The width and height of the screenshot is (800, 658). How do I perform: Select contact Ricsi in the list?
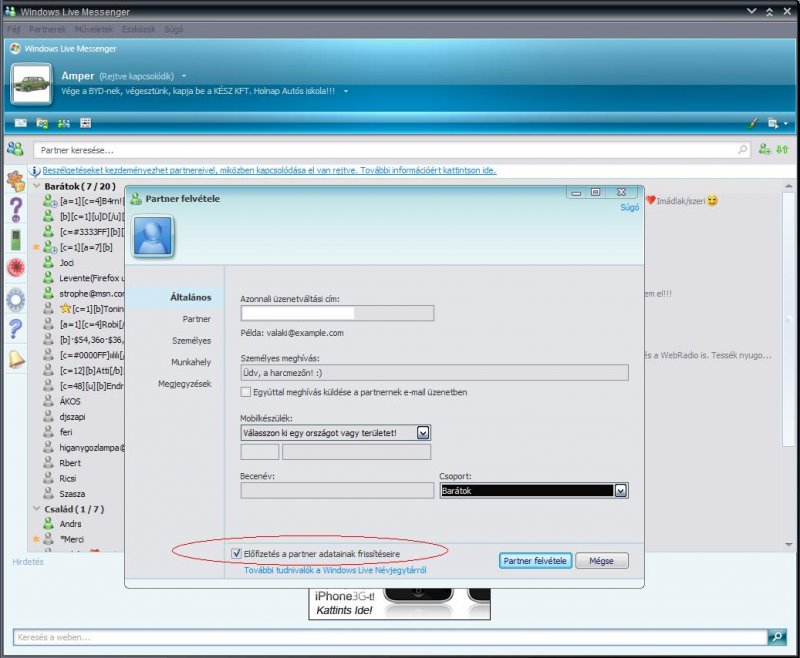point(68,478)
